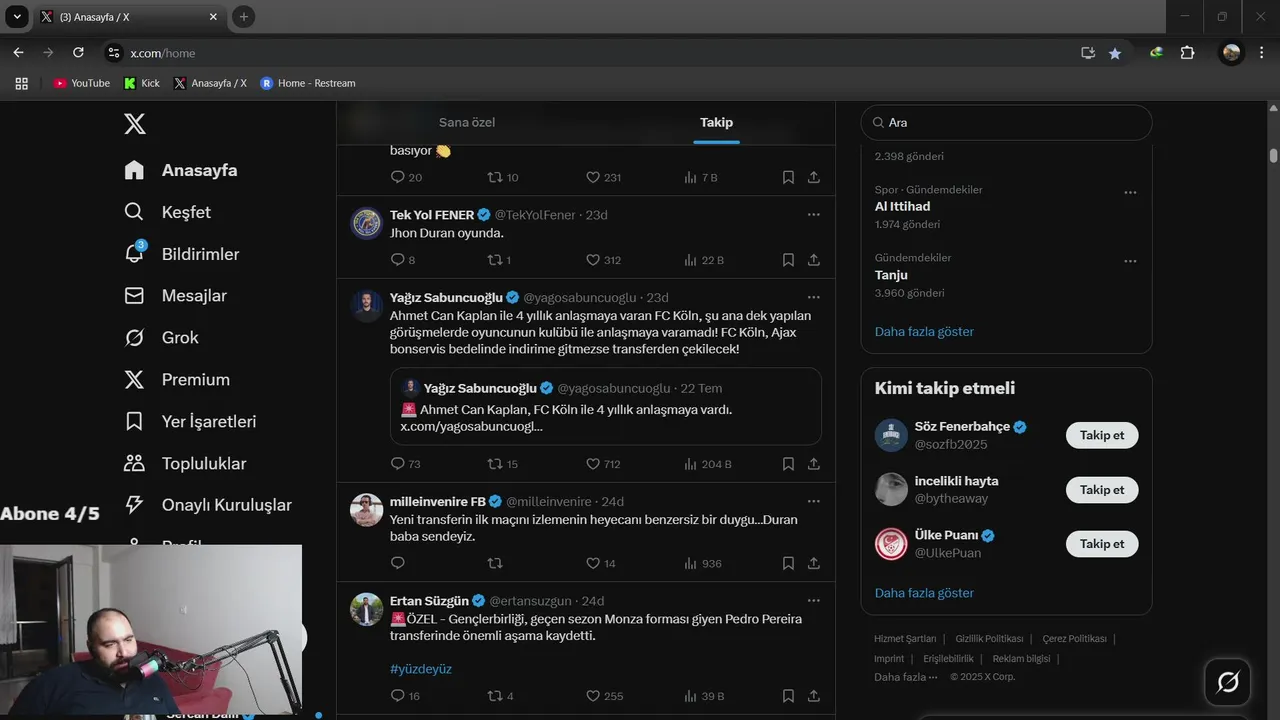This screenshot has height=720, width=1280.
Task: Open new browser tab
Action: pos(244,17)
